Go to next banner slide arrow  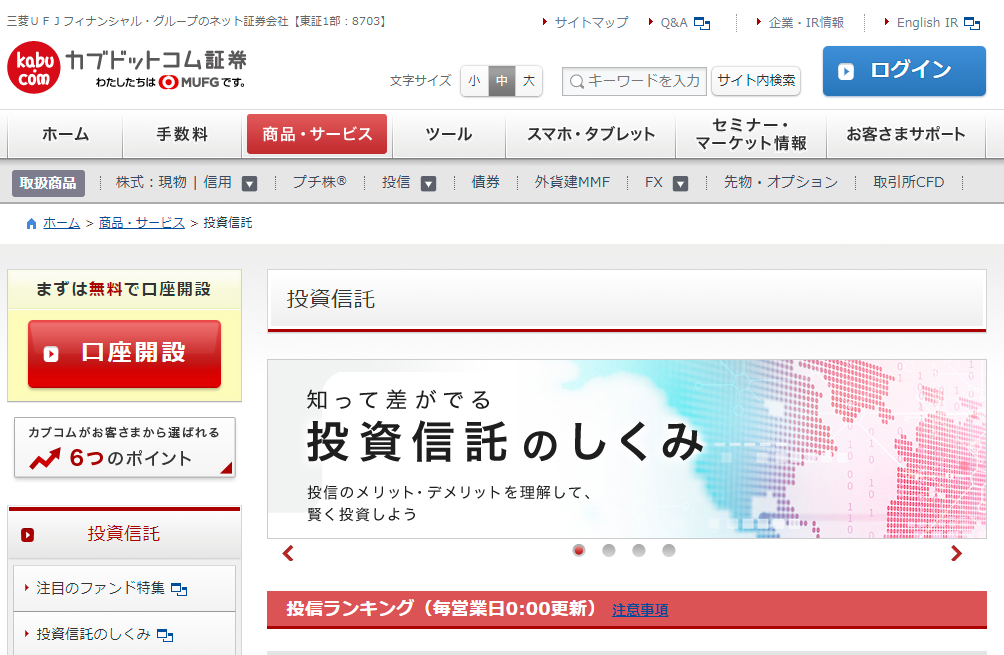956,553
